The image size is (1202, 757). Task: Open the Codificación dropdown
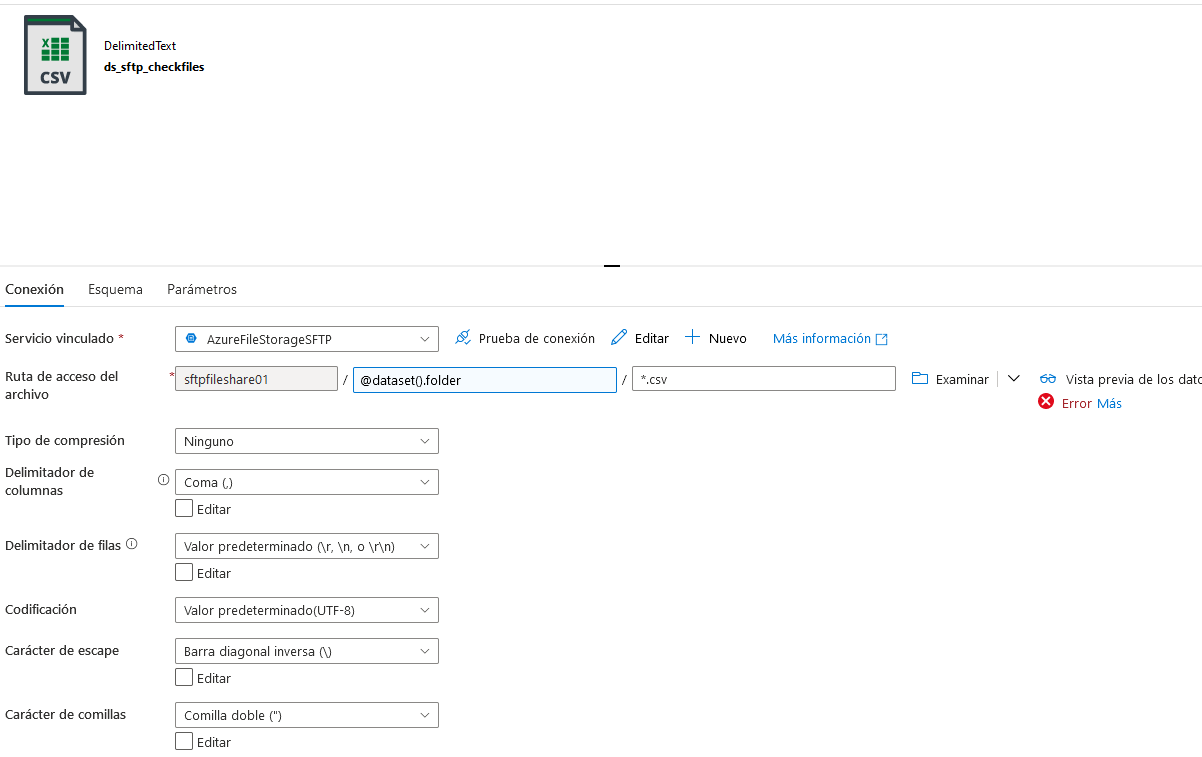point(307,610)
